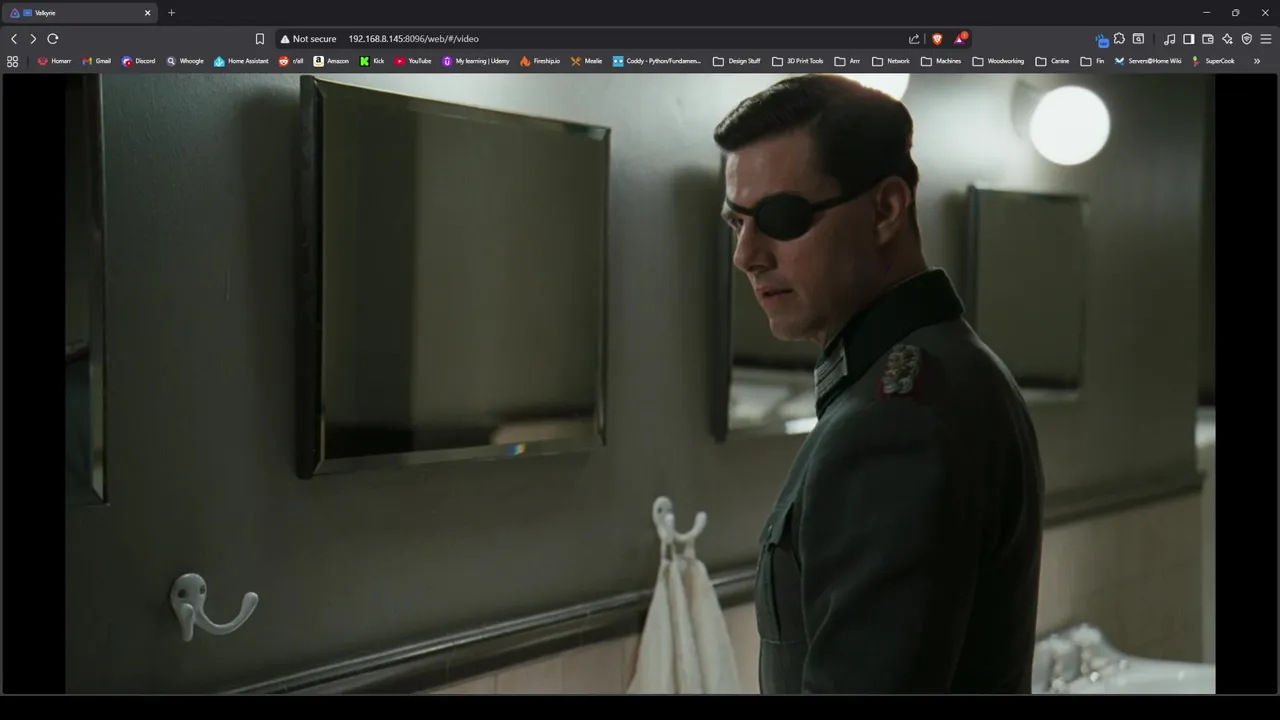
Task: Open the YouTube bookmark
Action: (x=413, y=61)
